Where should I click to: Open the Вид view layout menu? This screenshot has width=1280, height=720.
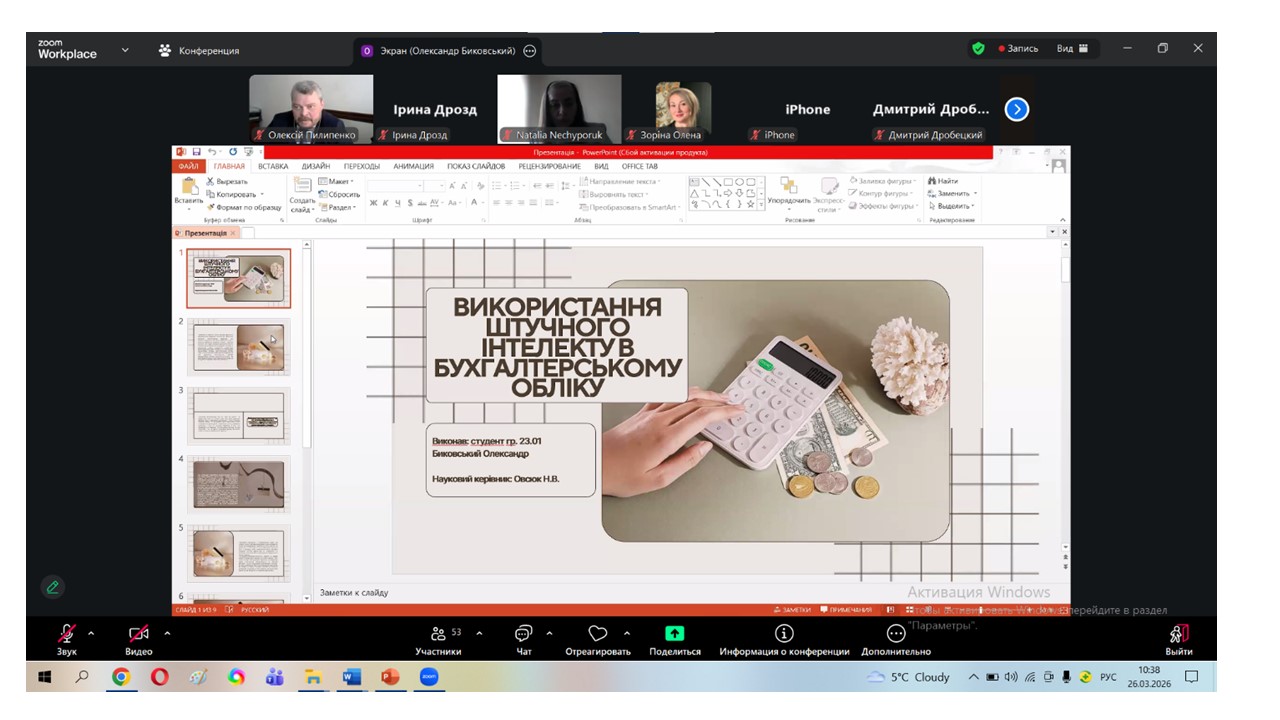(x=1072, y=48)
